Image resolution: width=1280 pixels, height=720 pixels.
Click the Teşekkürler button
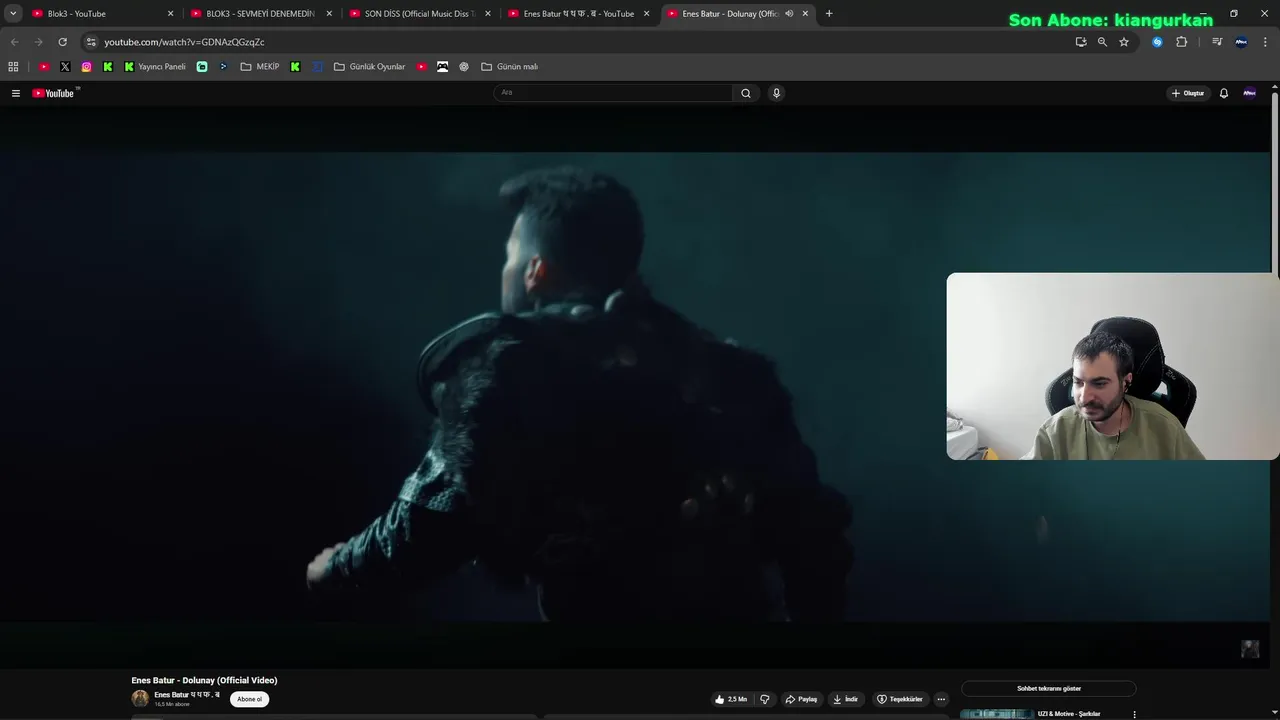[899, 699]
